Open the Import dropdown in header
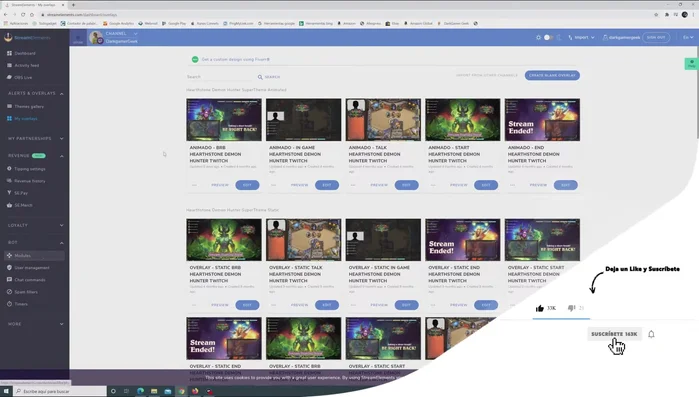Image resolution: width=699 pixels, height=397 pixels. pos(581,37)
